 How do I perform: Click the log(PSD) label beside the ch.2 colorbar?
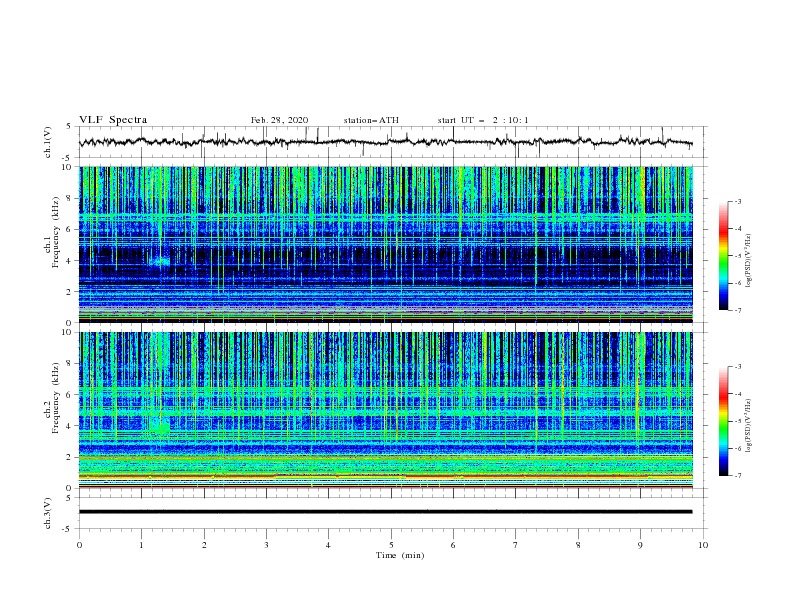tap(749, 426)
